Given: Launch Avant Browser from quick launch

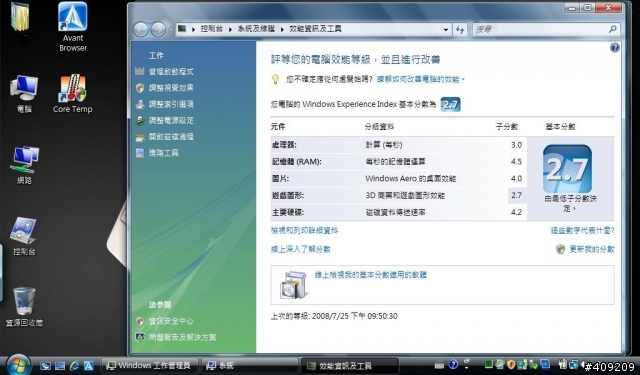Looking at the screenshot, I should click(89, 366).
